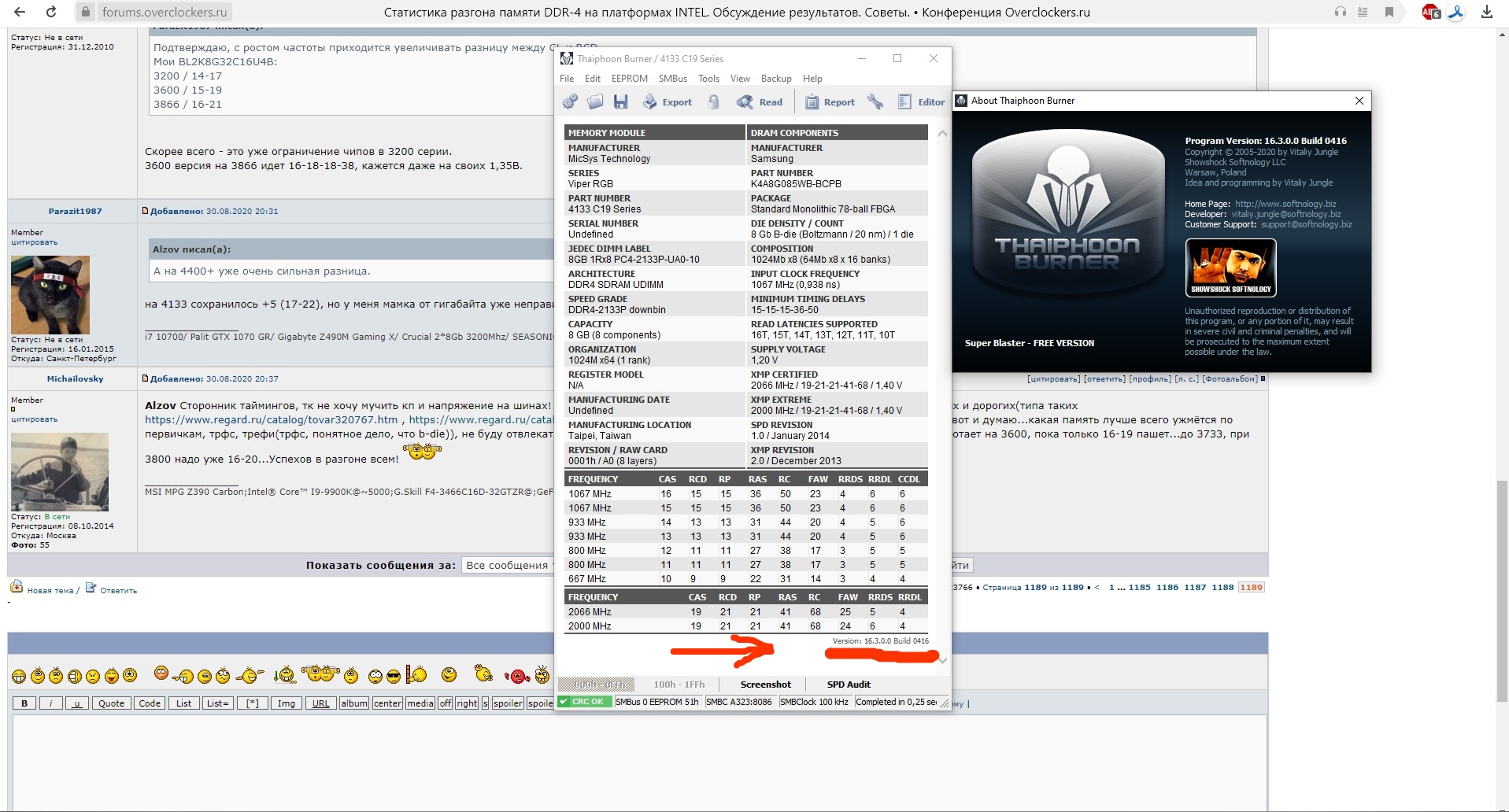Click the Export toolbar button
This screenshot has width=1509, height=812.
coord(668,101)
